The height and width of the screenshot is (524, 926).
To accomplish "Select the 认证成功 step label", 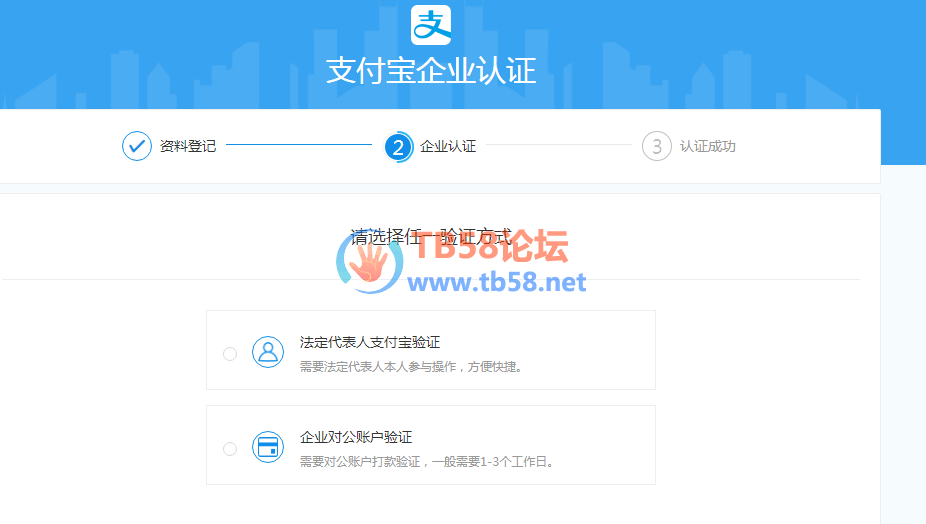I will pyautogui.click(x=707, y=146).
